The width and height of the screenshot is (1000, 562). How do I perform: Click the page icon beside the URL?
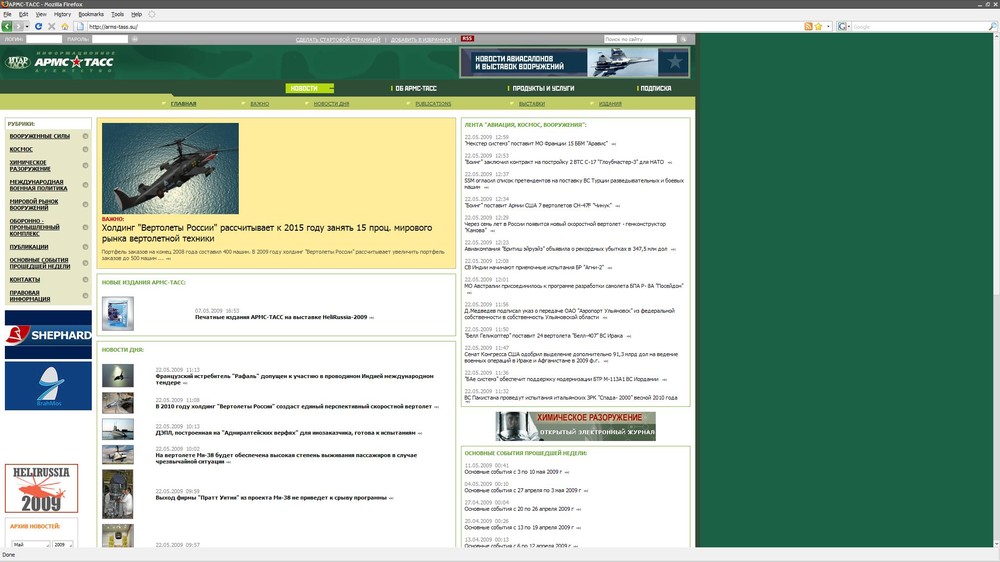(x=80, y=26)
